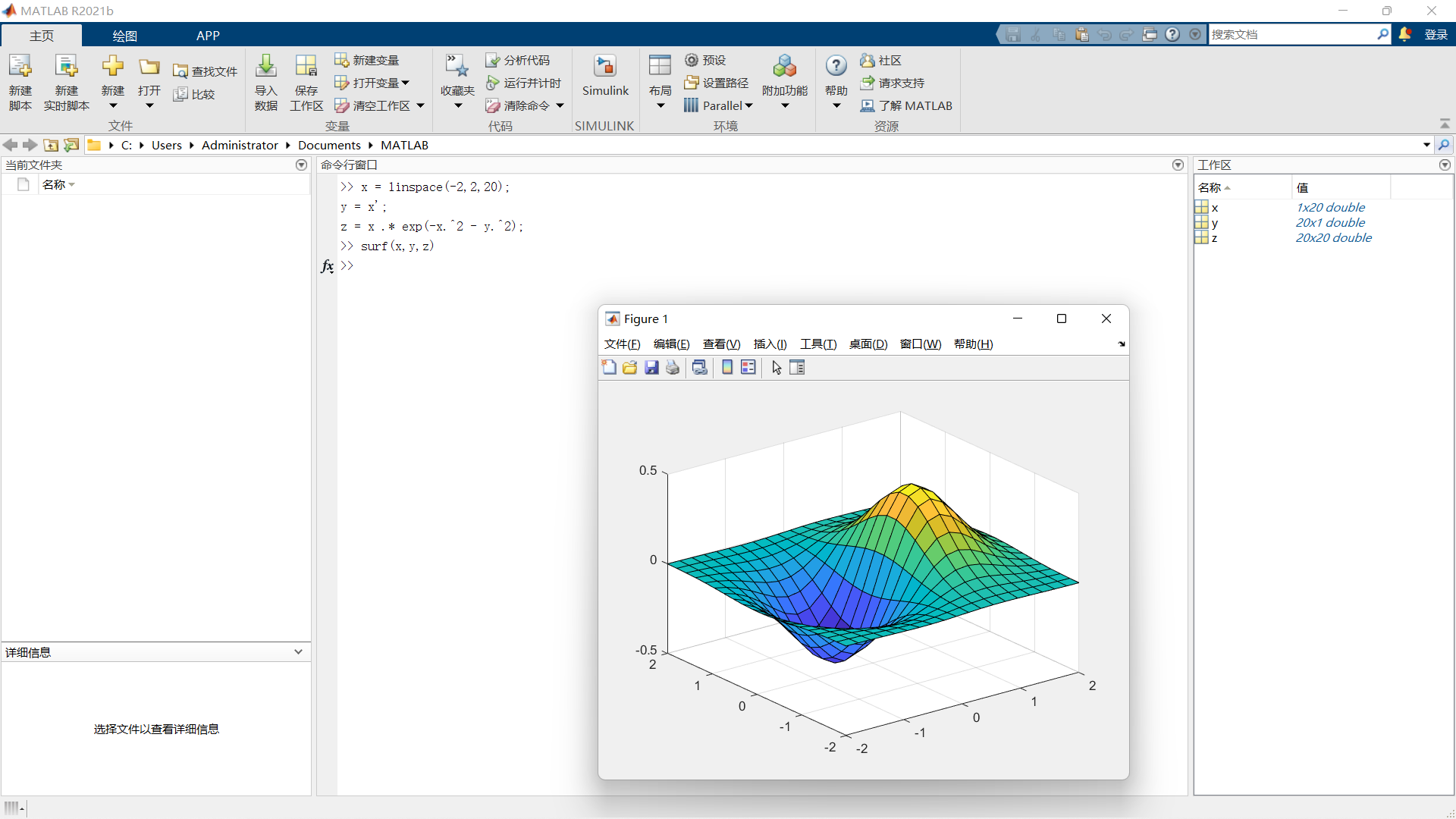Launch Simulink from the toolstrip
The width and height of the screenshot is (1456, 819).
tap(605, 76)
